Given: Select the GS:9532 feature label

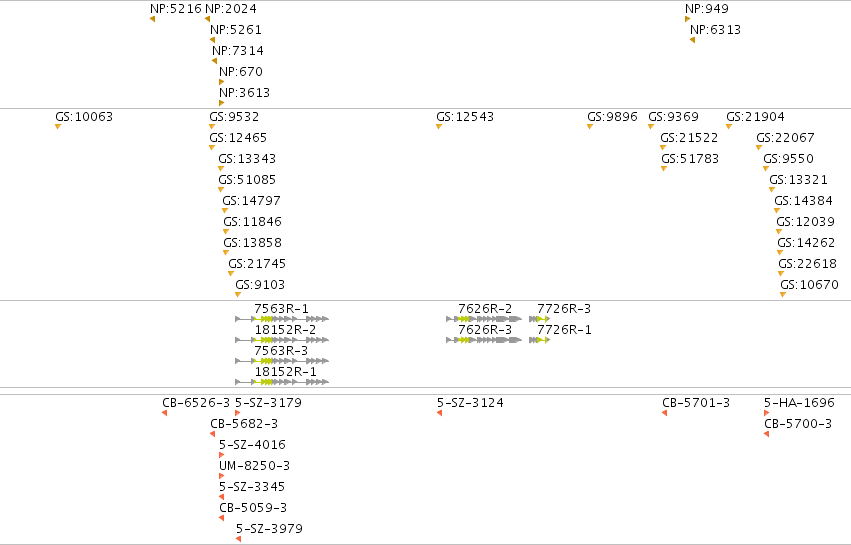Looking at the screenshot, I should 234,117.
